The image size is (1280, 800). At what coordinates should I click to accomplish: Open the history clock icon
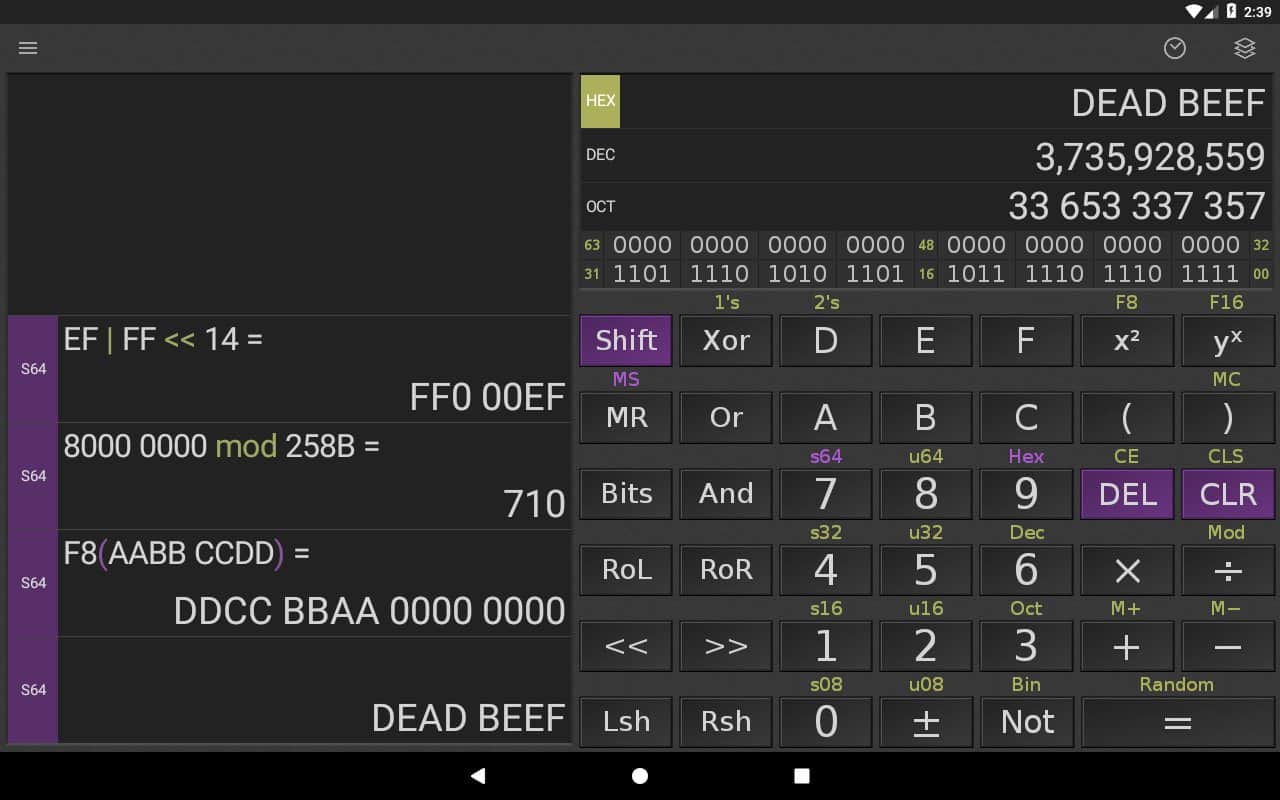coord(1175,48)
